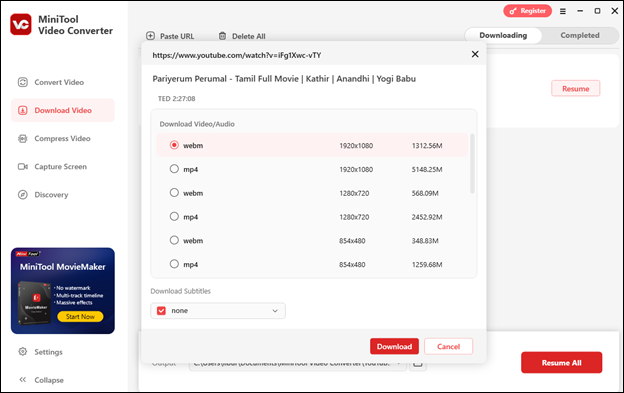
Task: Select webm 854x480 radio button
Action: click(174, 240)
